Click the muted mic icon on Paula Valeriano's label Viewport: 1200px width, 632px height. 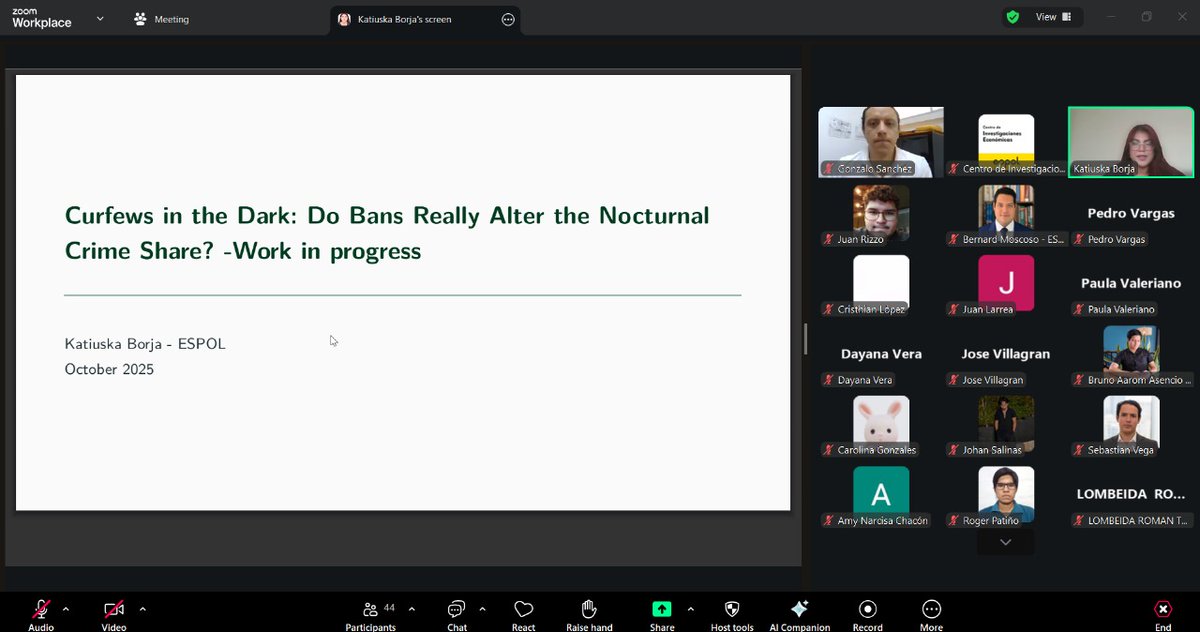coord(1079,309)
